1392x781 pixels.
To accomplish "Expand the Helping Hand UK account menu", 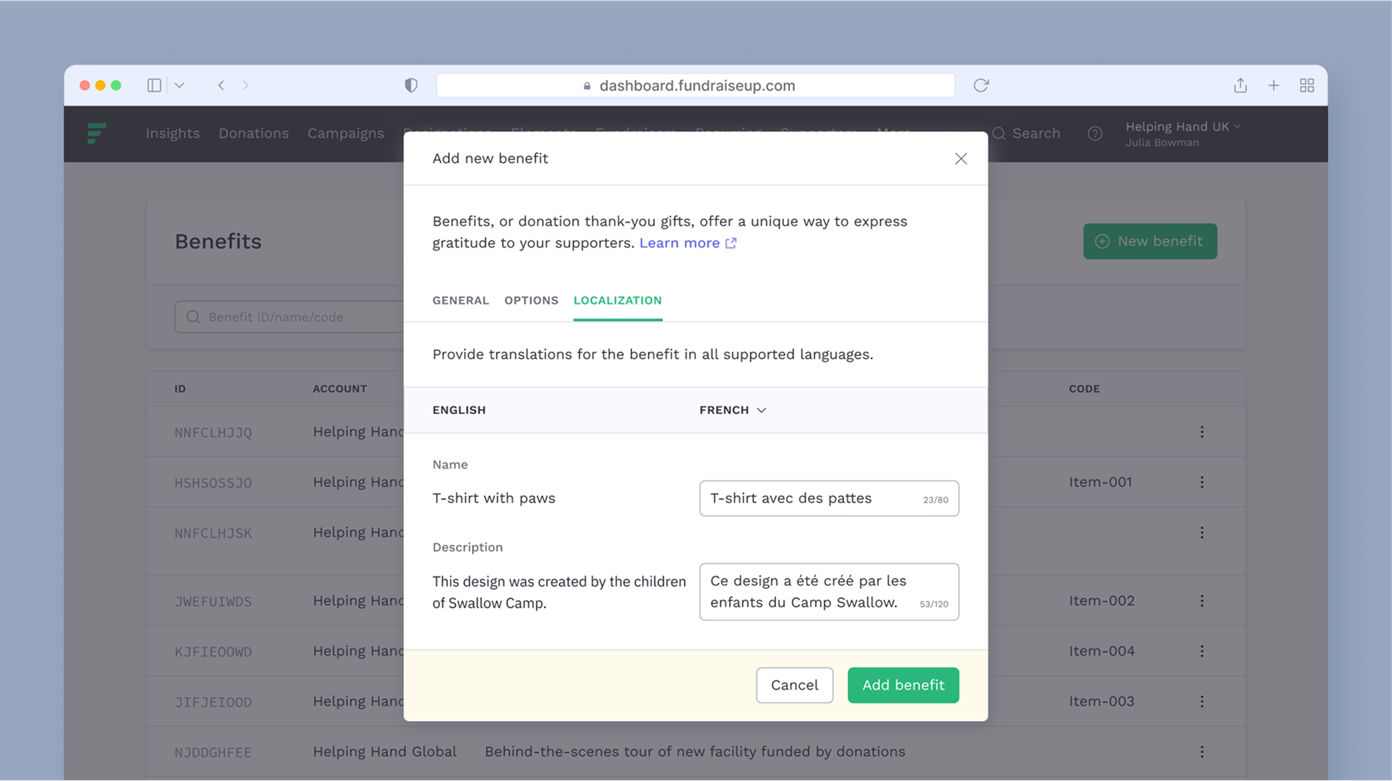I will coord(1182,126).
